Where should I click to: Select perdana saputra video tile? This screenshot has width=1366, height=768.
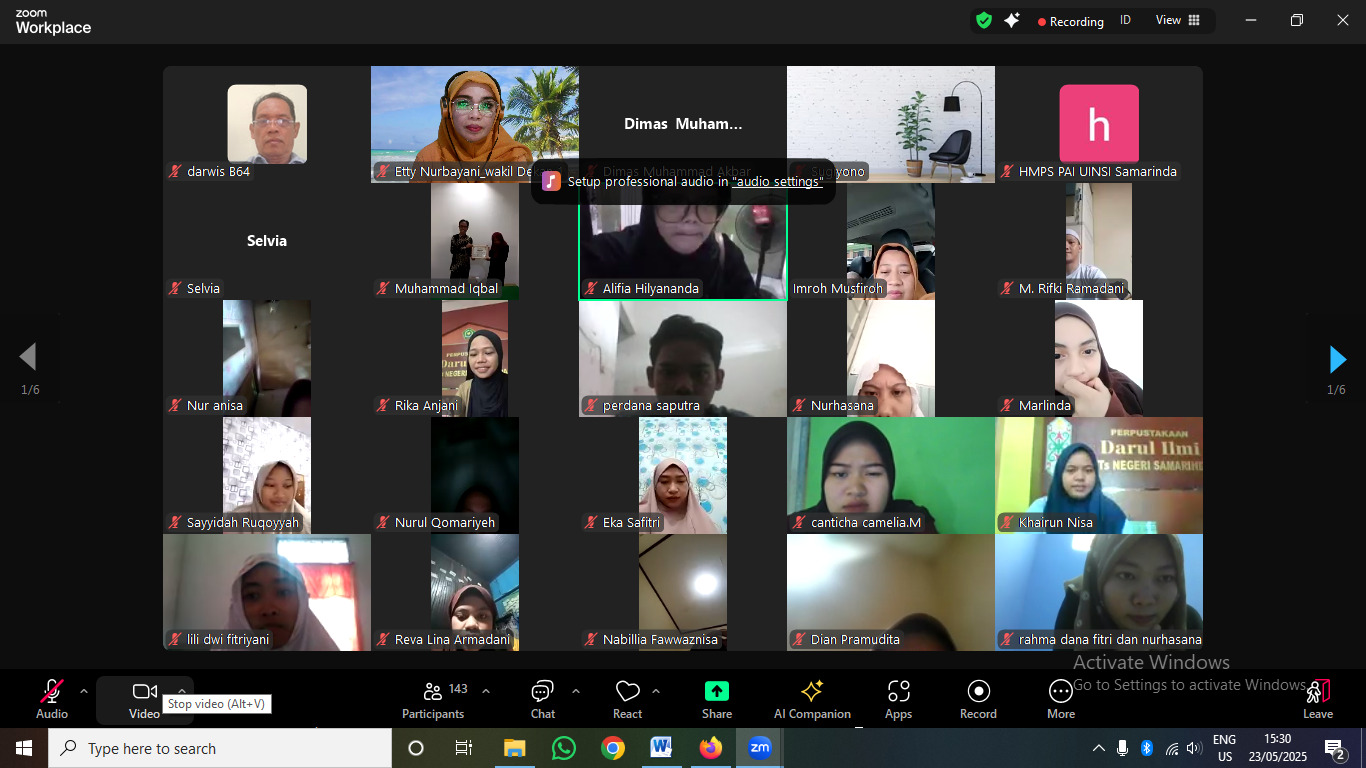(683, 358)
